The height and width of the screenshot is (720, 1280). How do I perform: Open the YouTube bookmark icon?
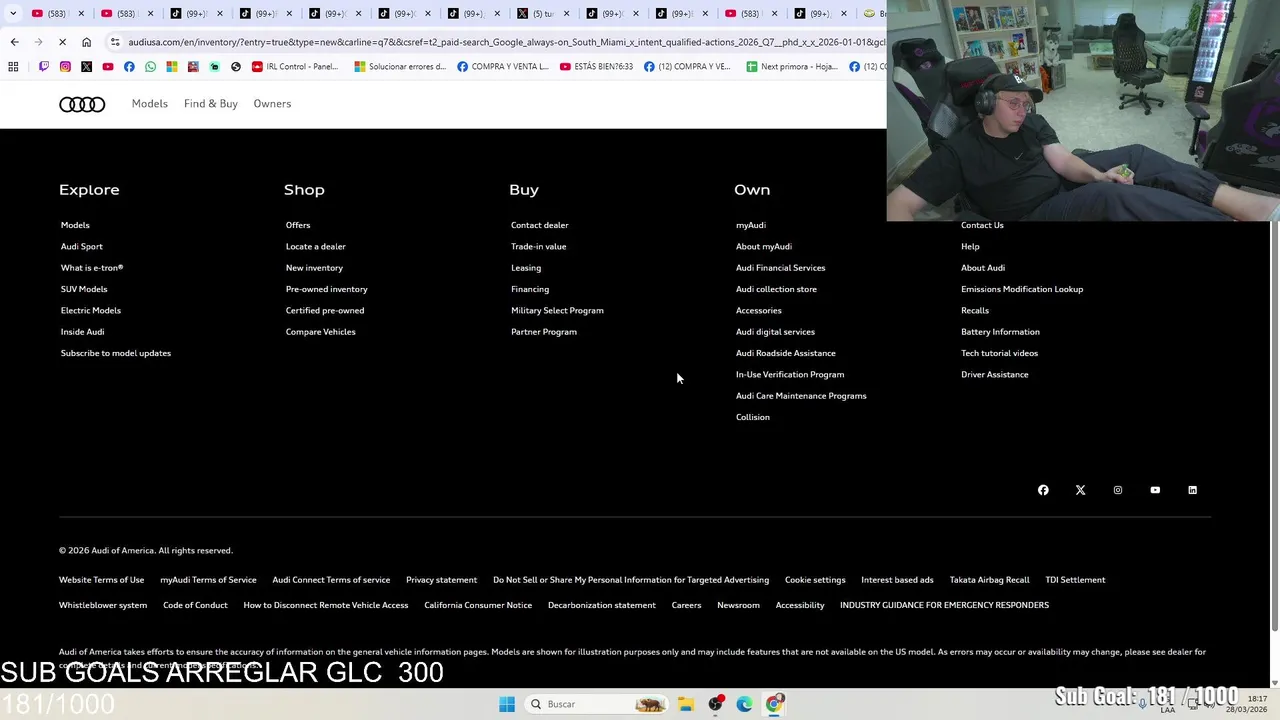tap(108, 67)
